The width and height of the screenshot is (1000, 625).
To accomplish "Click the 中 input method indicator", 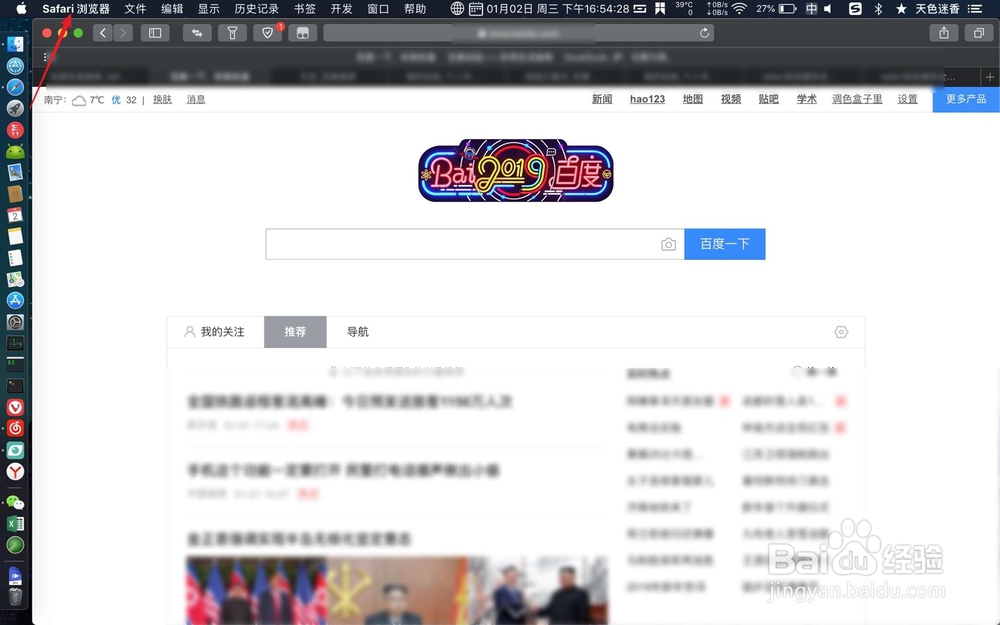I will 811,9.
